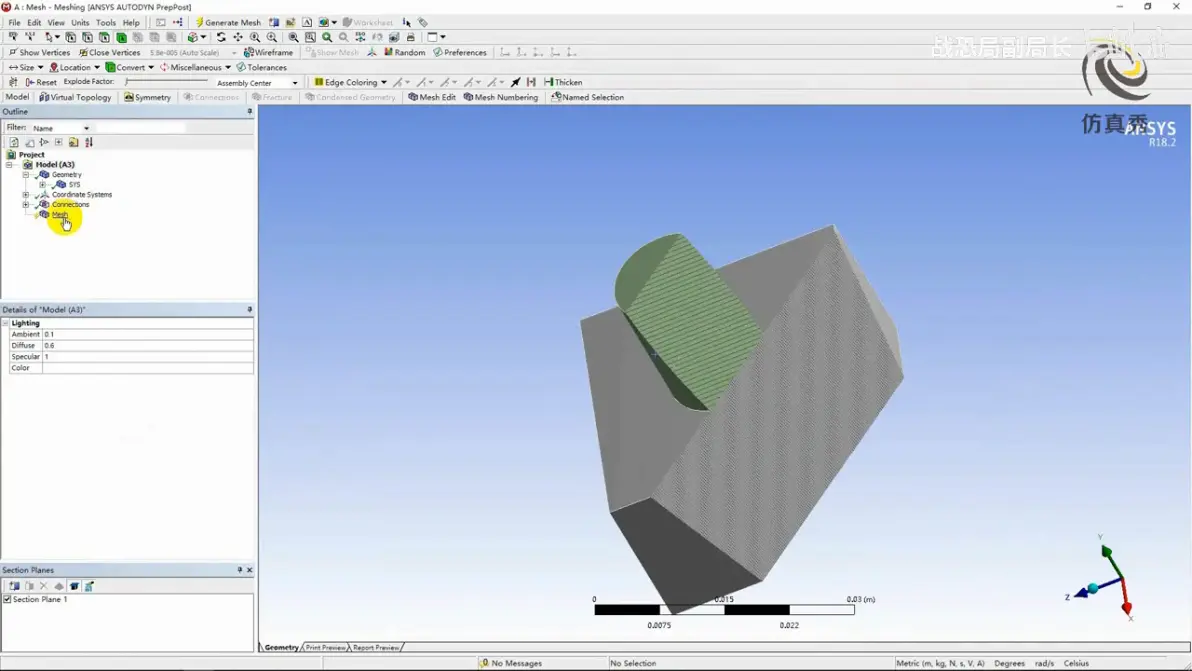Image resolution: width=1192 pixels, height=671 pixels.
Task: Reset the explode view
Action: pos(41,82)
